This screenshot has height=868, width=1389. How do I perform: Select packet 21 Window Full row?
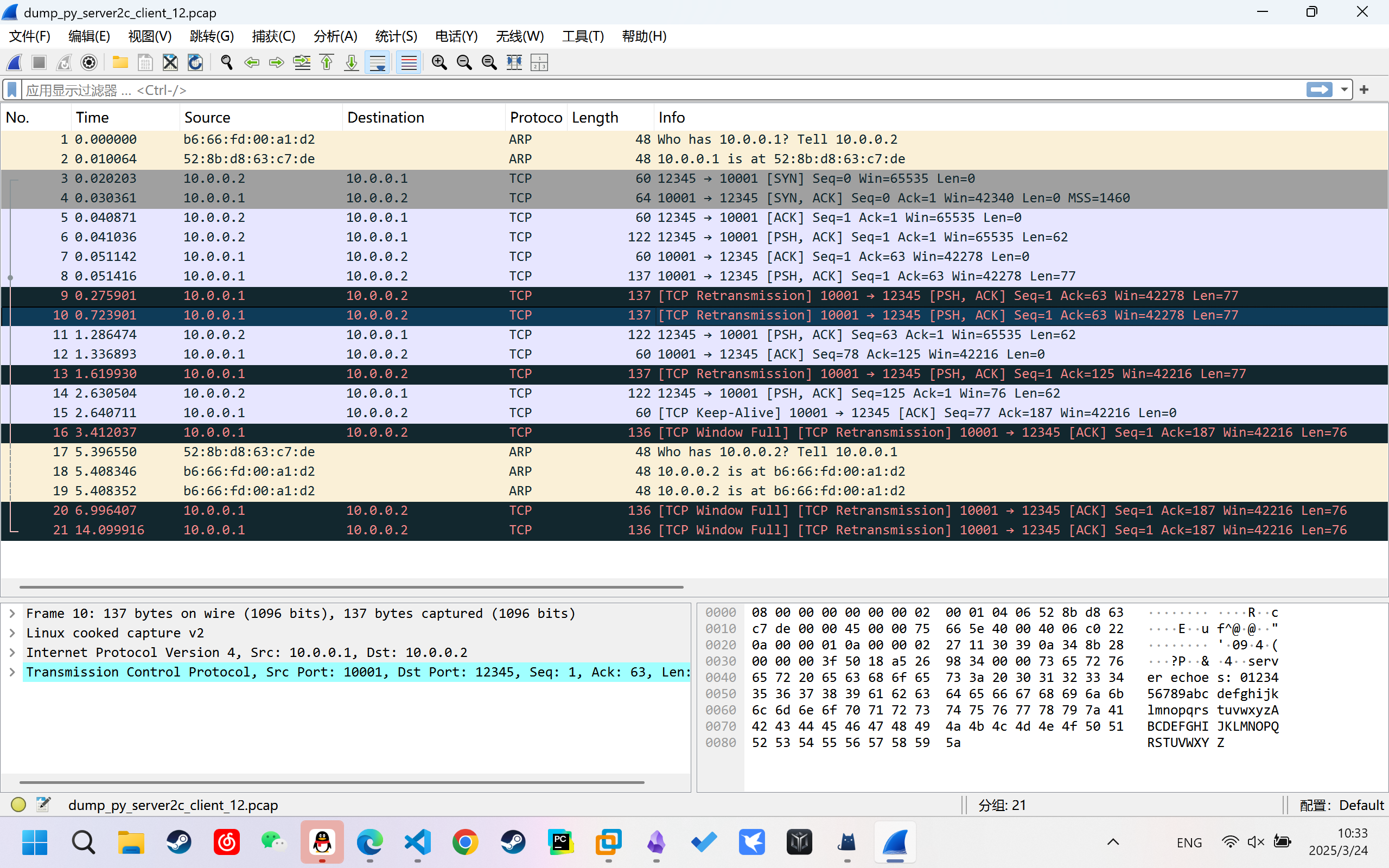point(694,530)
